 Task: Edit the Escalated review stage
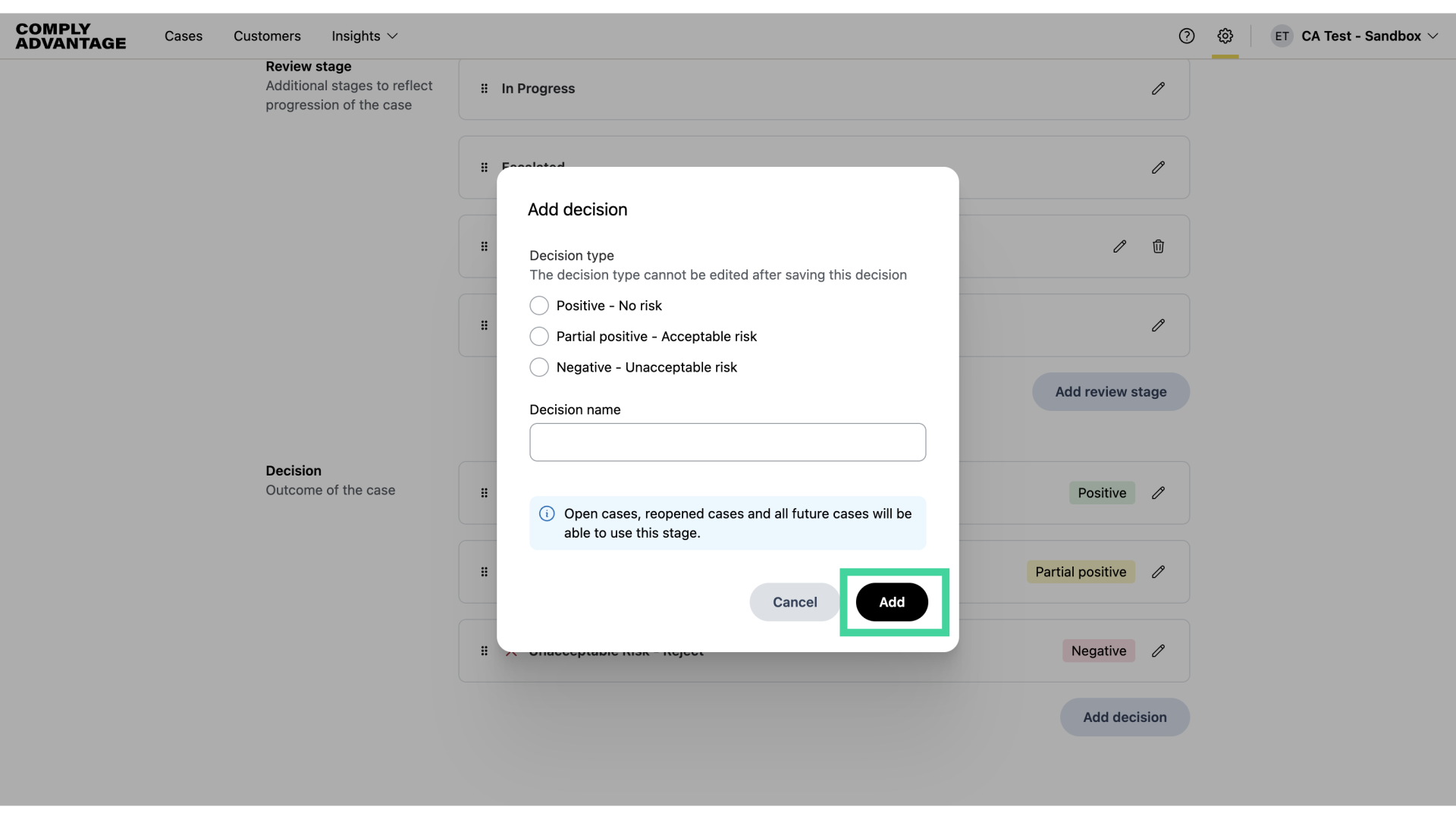pos(1158,167)
